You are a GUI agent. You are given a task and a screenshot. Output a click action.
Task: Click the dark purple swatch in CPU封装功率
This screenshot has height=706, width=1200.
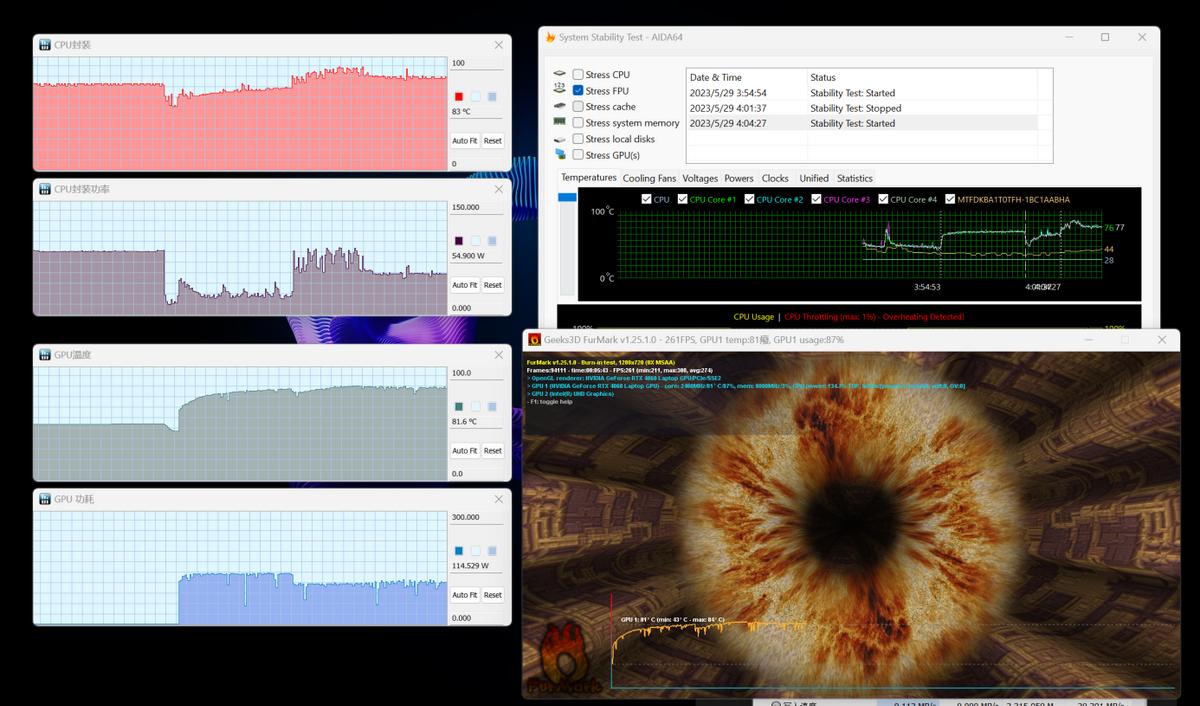click(459, 241)
